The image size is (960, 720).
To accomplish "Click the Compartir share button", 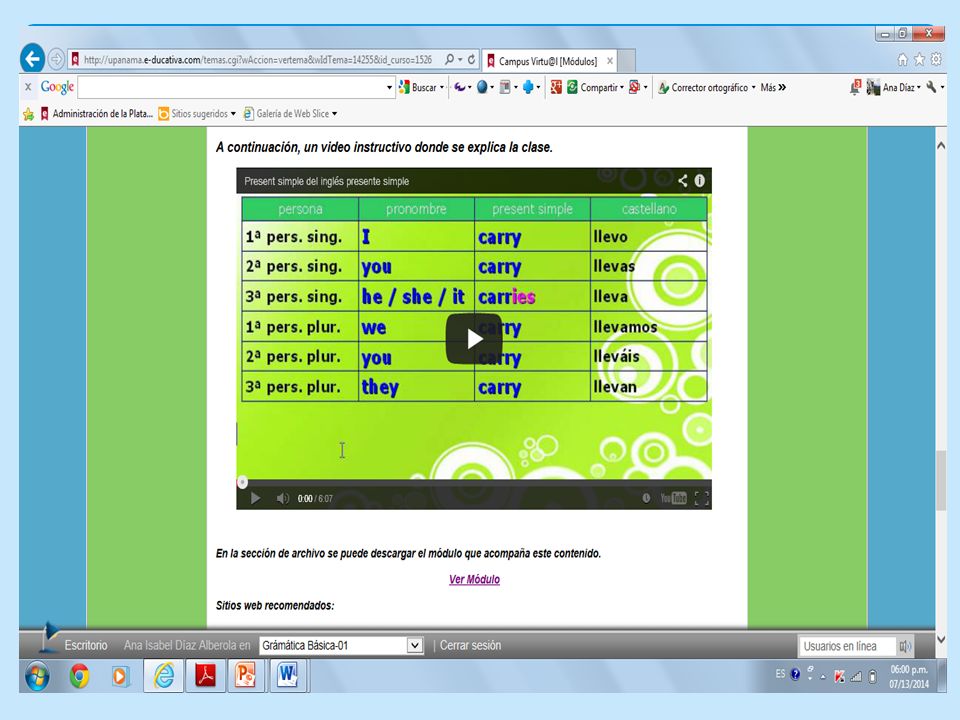I will [x=591, y=88].
